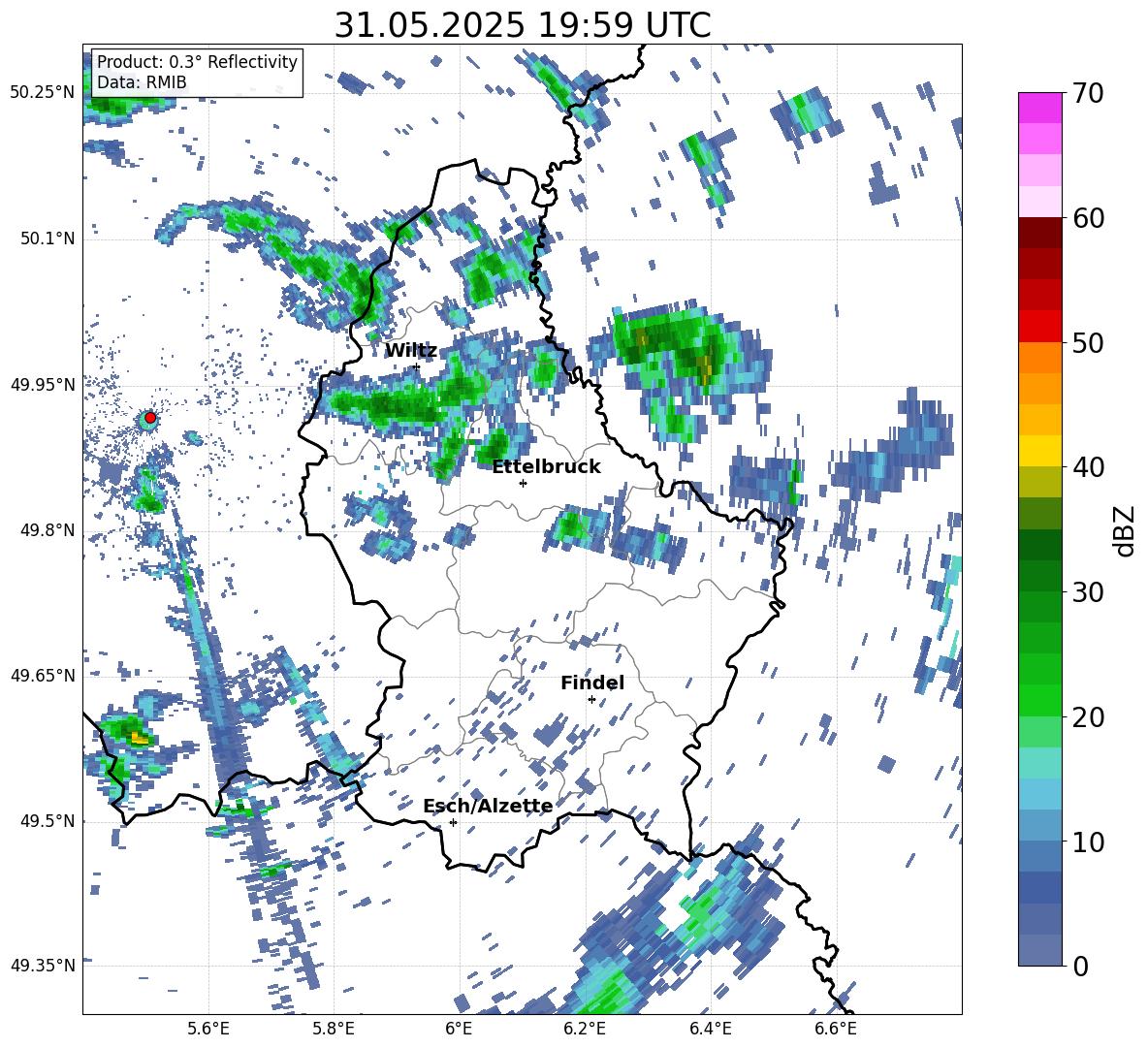
Task: Click the 10 value on the colorbar
Action: click(1087, 842)
